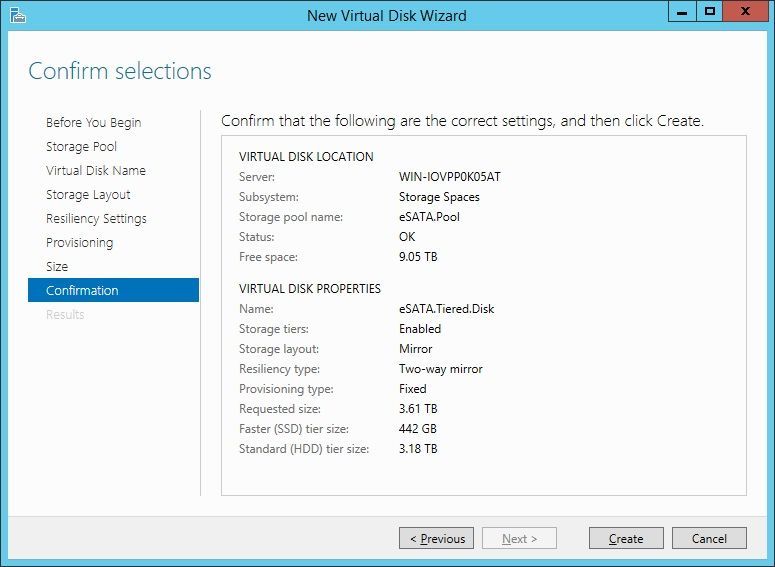Screen dimensions: 775x567
Task: Click the Status value OK
Action: coord(407,237)
